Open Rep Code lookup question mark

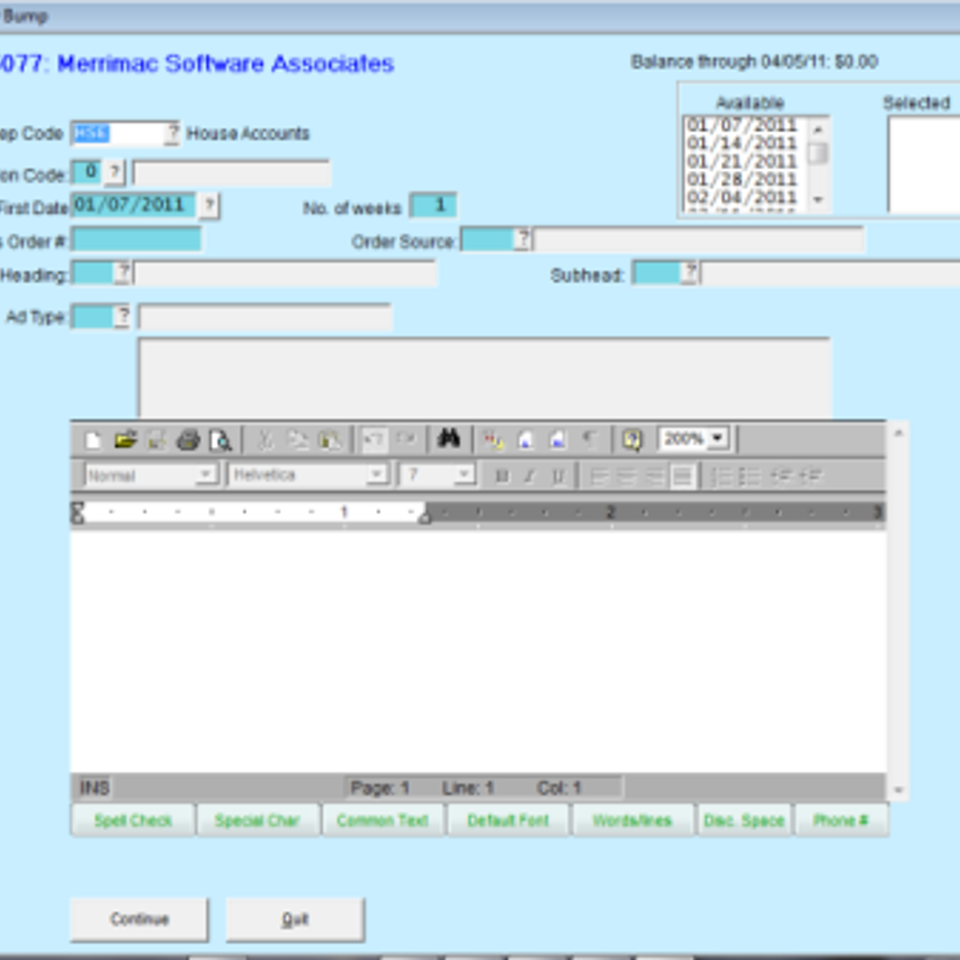click(173, 133)
